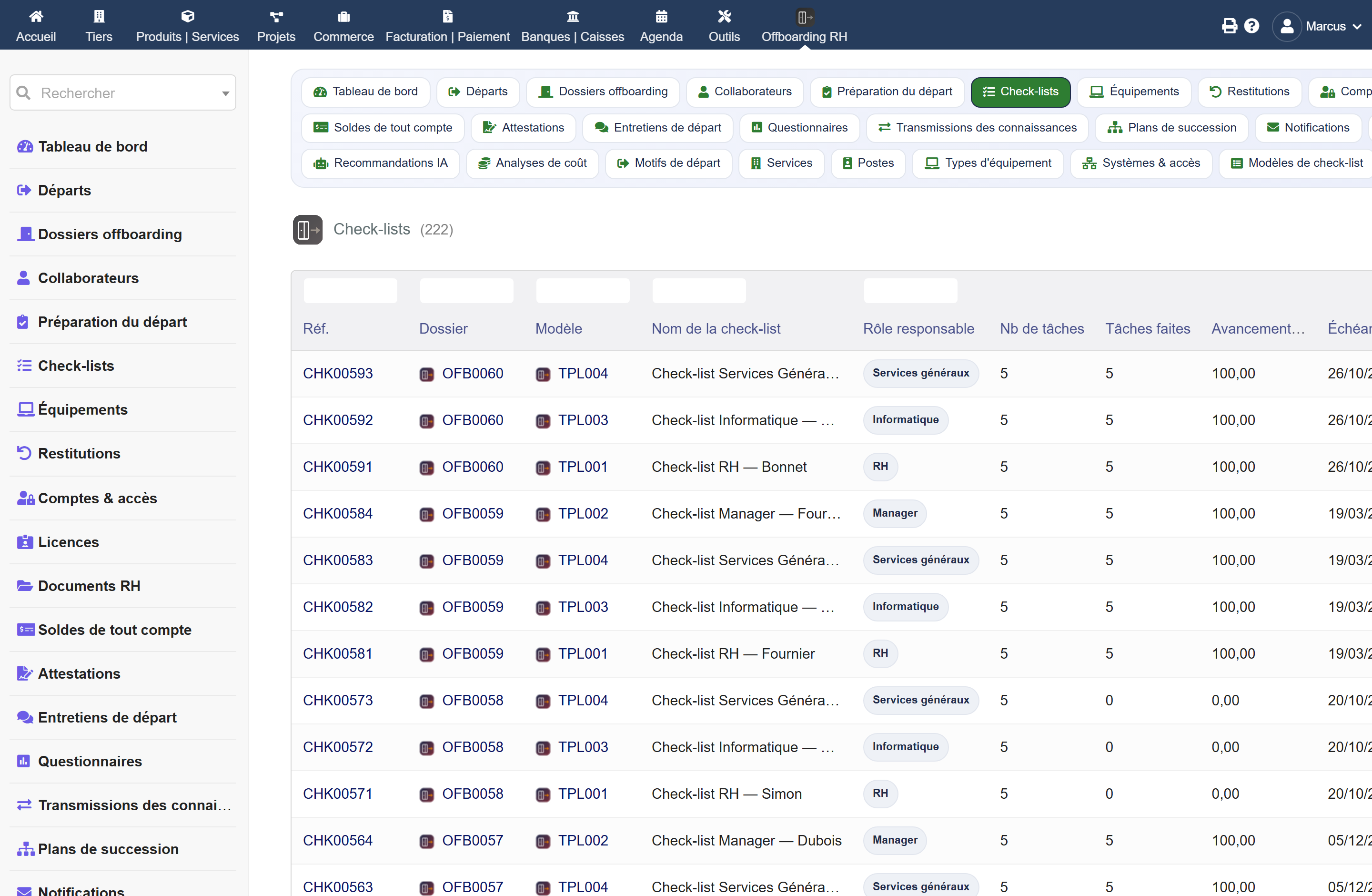Image resolution: width=1372 pixels, height=896 pixels.
Task: Open Soldes de tout compte tab
Action: point(383,128)
